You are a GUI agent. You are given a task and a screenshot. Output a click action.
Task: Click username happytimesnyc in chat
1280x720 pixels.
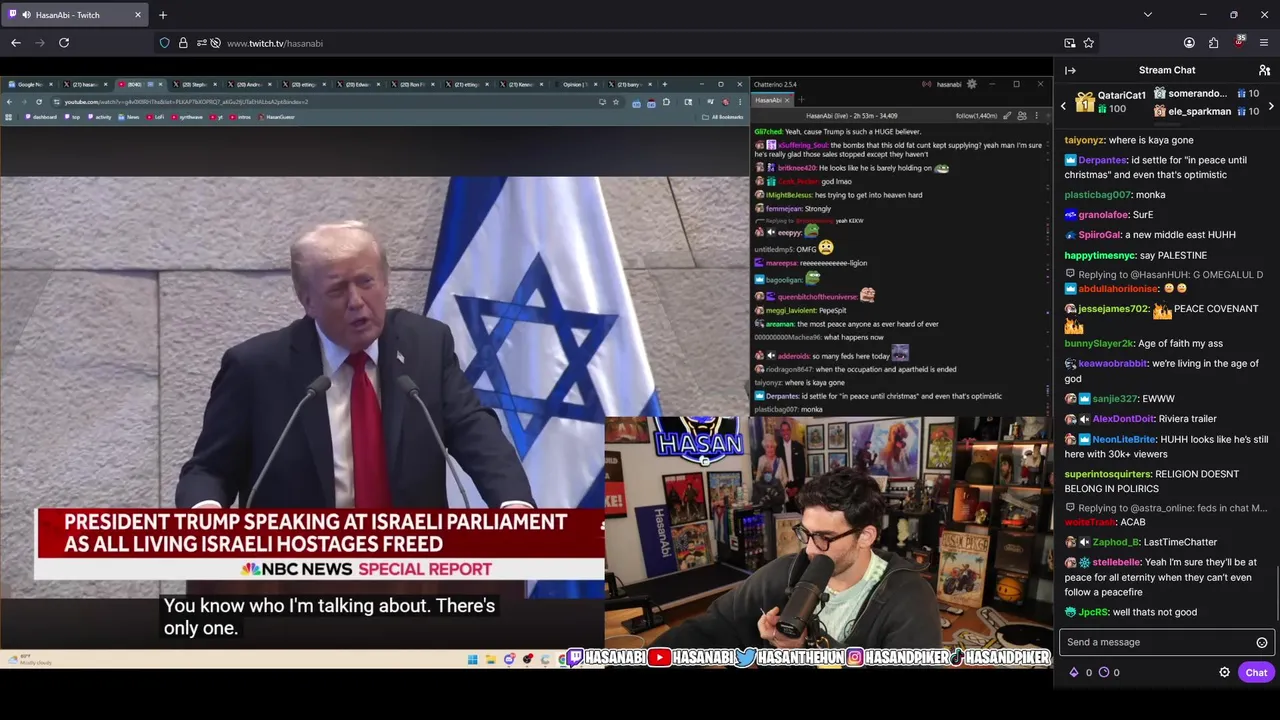click(1100, 255)
